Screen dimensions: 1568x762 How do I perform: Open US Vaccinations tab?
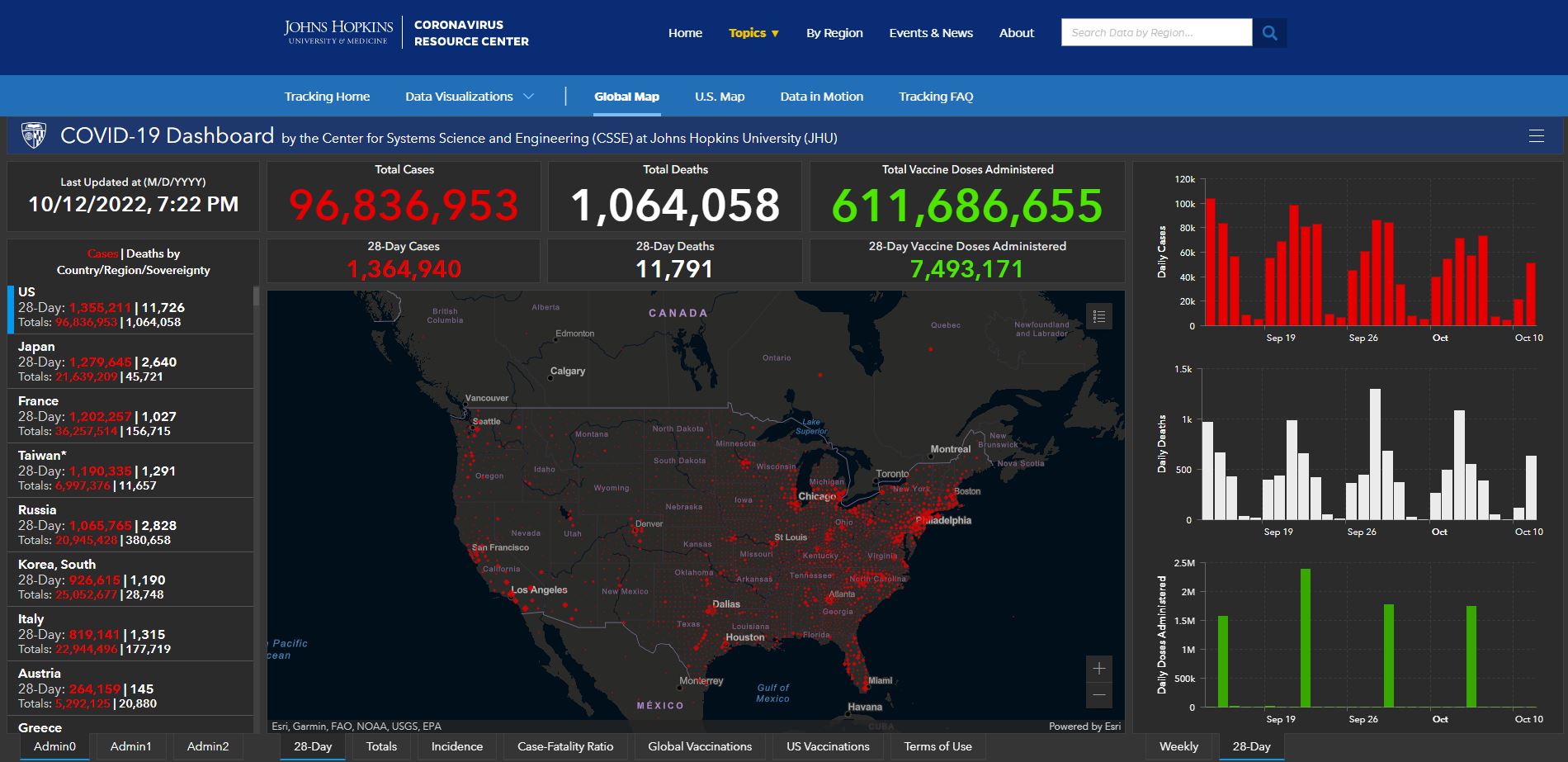[x=828, y=746]
